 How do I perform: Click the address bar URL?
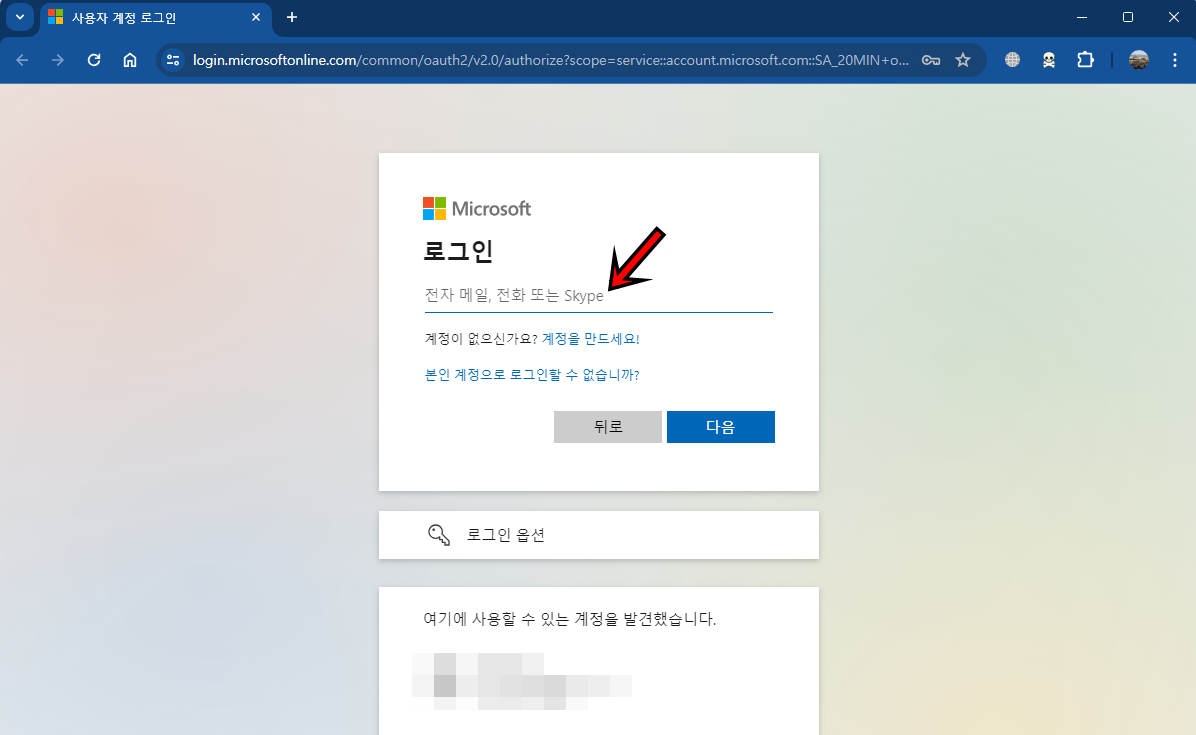click(x=550, y=60)
